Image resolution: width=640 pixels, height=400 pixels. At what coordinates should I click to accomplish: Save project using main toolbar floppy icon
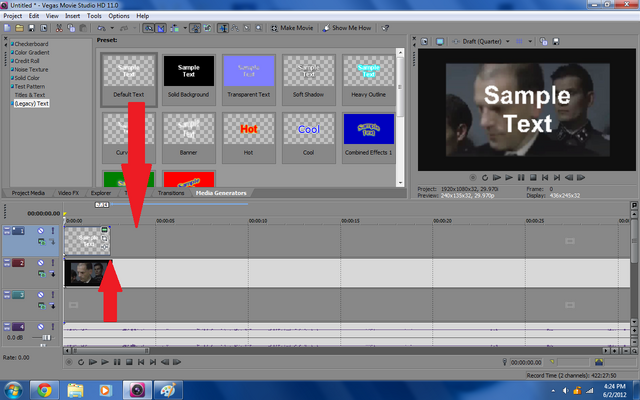[31, 28]
